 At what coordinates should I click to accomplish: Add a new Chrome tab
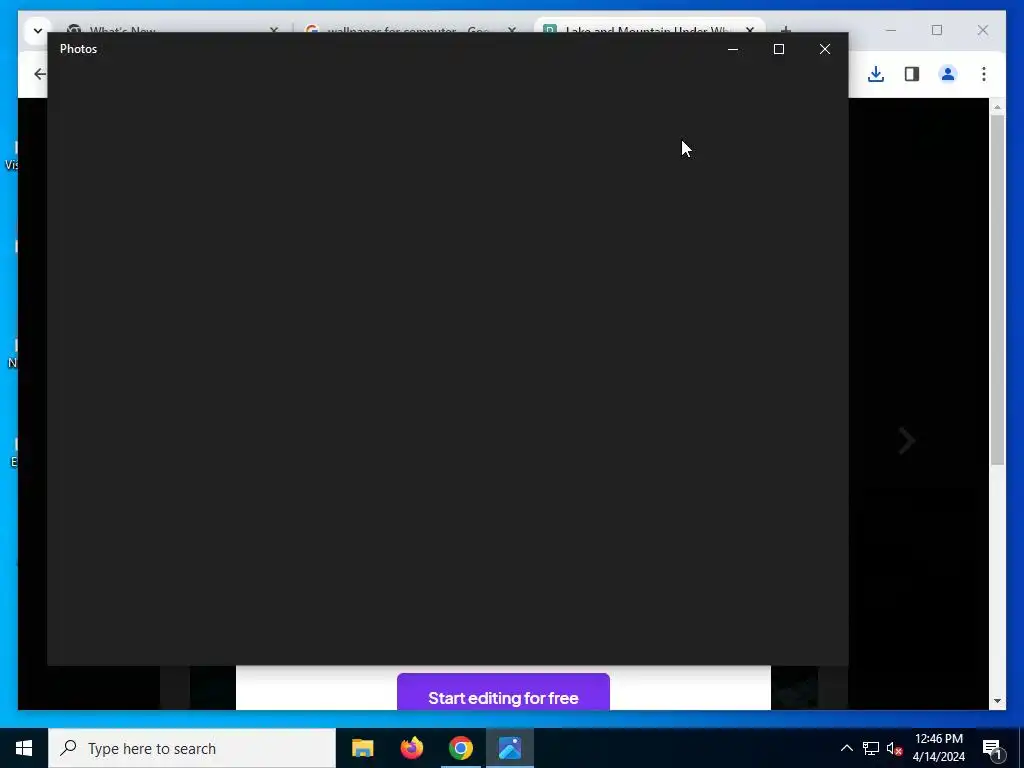[x=786, y=28]
